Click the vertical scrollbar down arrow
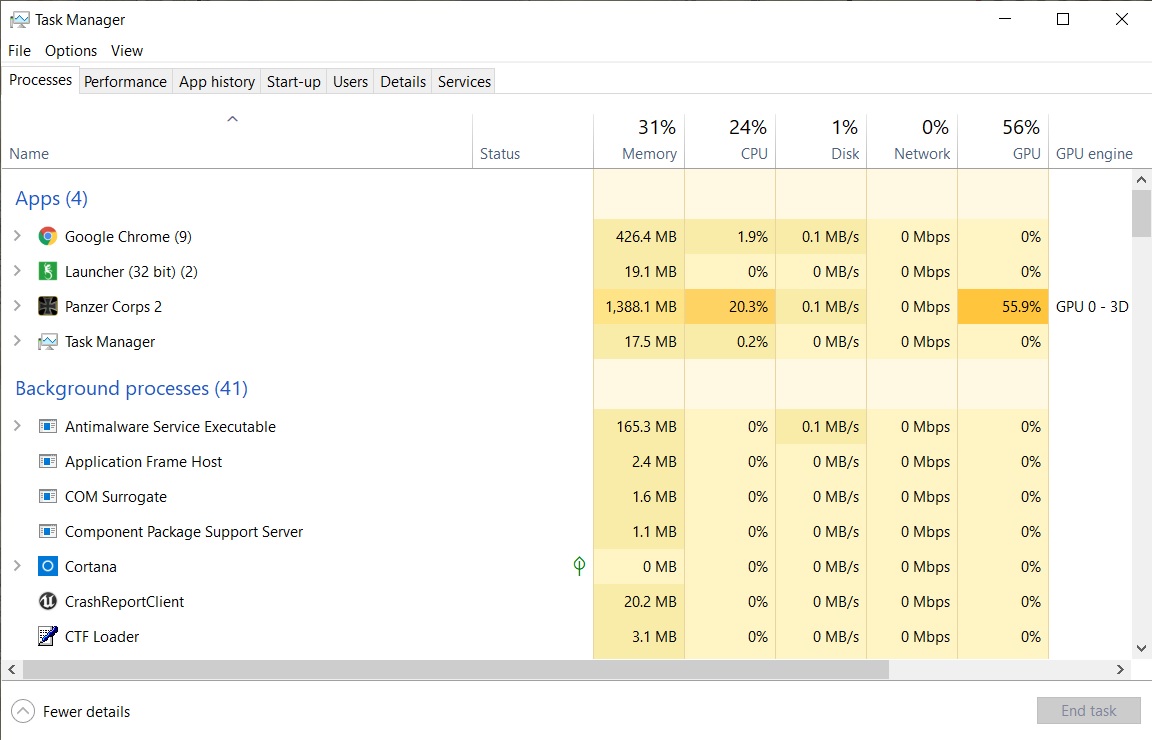 (x=1141, y=648)
